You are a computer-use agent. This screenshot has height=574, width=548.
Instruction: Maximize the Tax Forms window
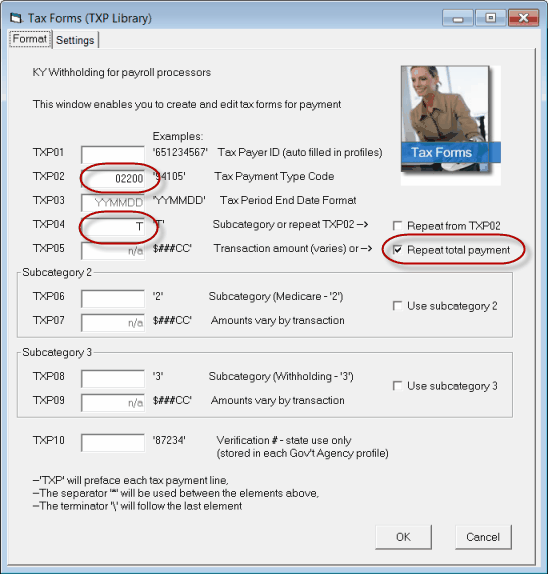pyautogui.click(x=491, y=18)
